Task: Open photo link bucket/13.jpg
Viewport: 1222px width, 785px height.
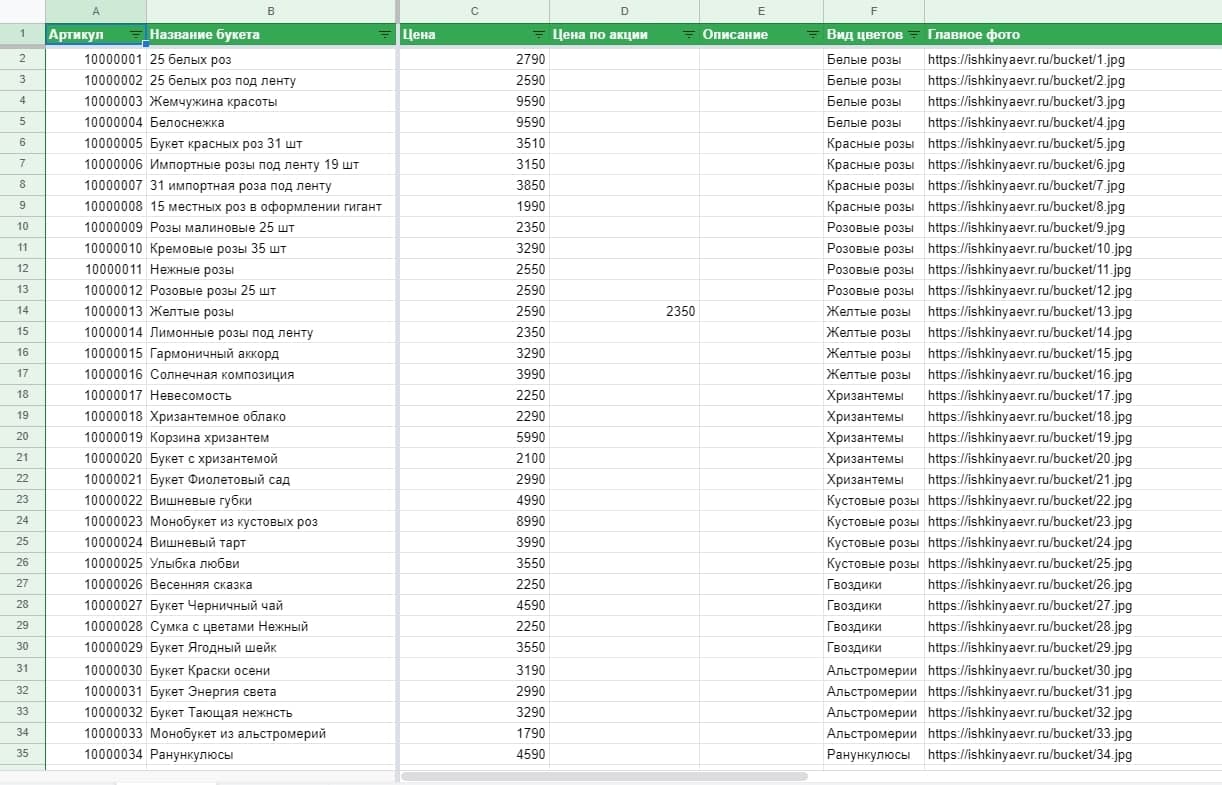Action: point(1030,312)
